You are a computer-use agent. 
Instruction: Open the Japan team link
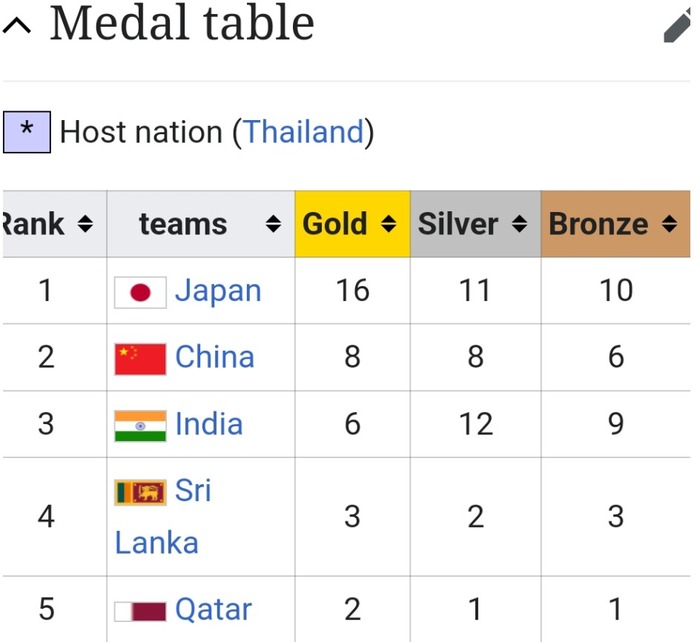218,291
